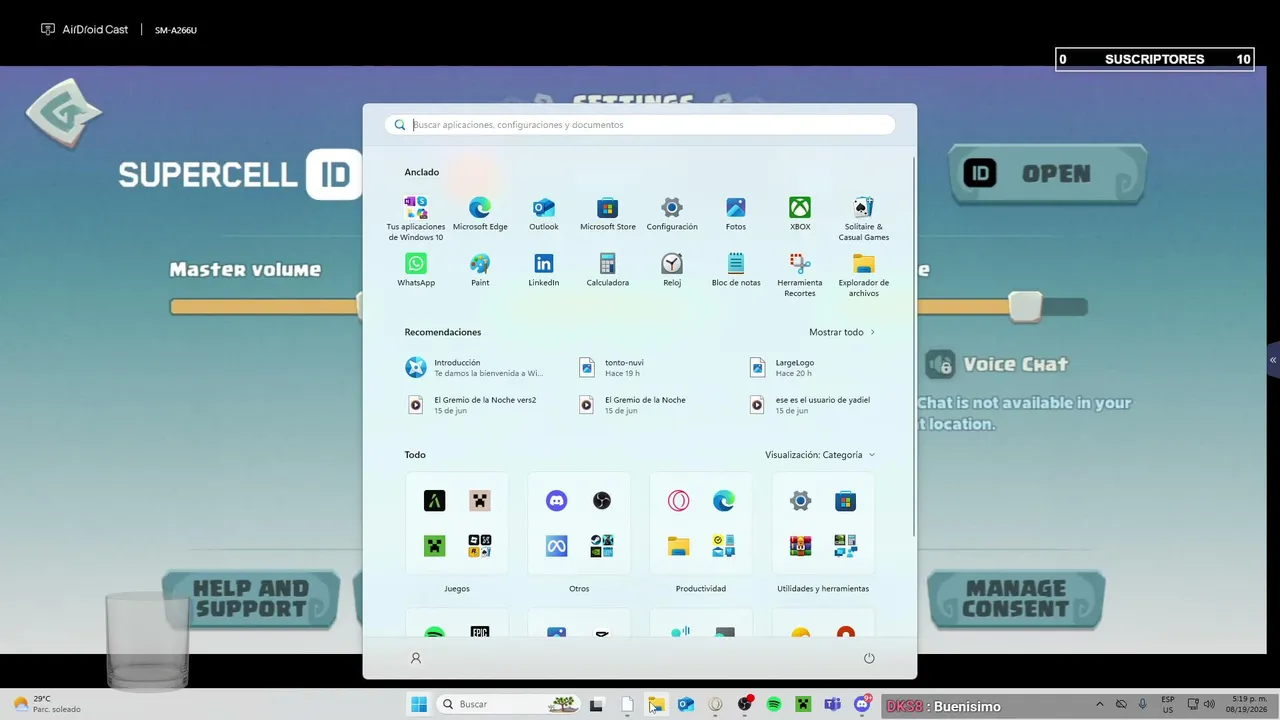This screenshot has height=720, width=1280.
Task: Open Configuración in pinned apps
Action: 672,214
